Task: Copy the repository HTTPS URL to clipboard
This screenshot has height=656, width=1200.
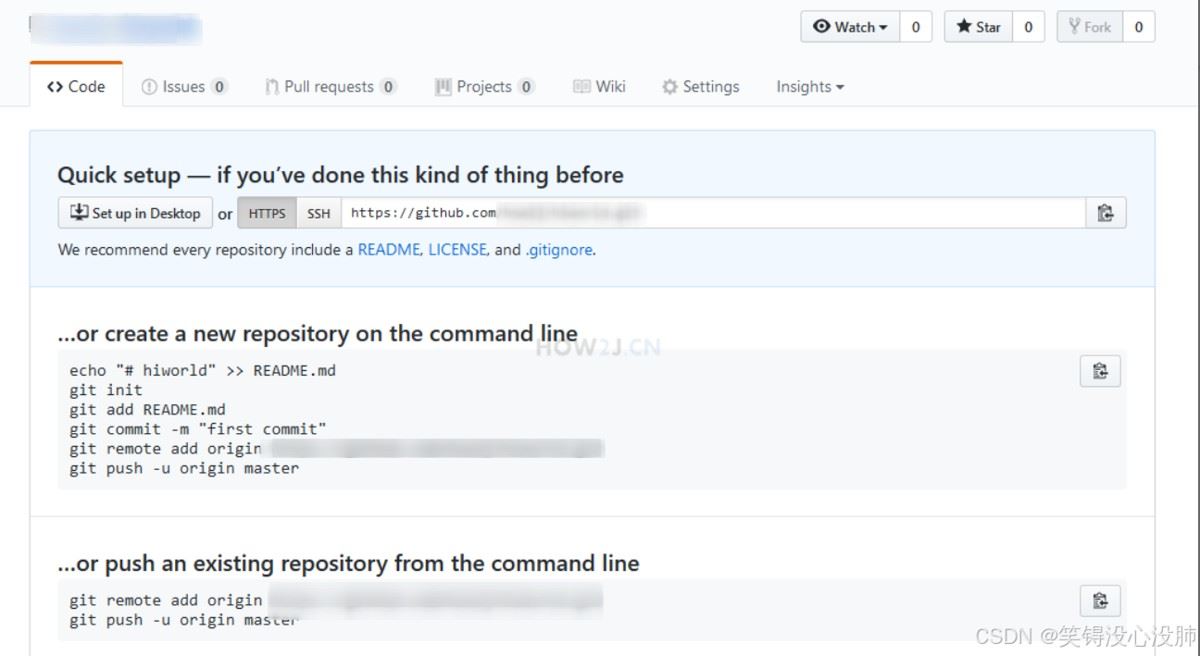Action: click(x=1105, y=213)
